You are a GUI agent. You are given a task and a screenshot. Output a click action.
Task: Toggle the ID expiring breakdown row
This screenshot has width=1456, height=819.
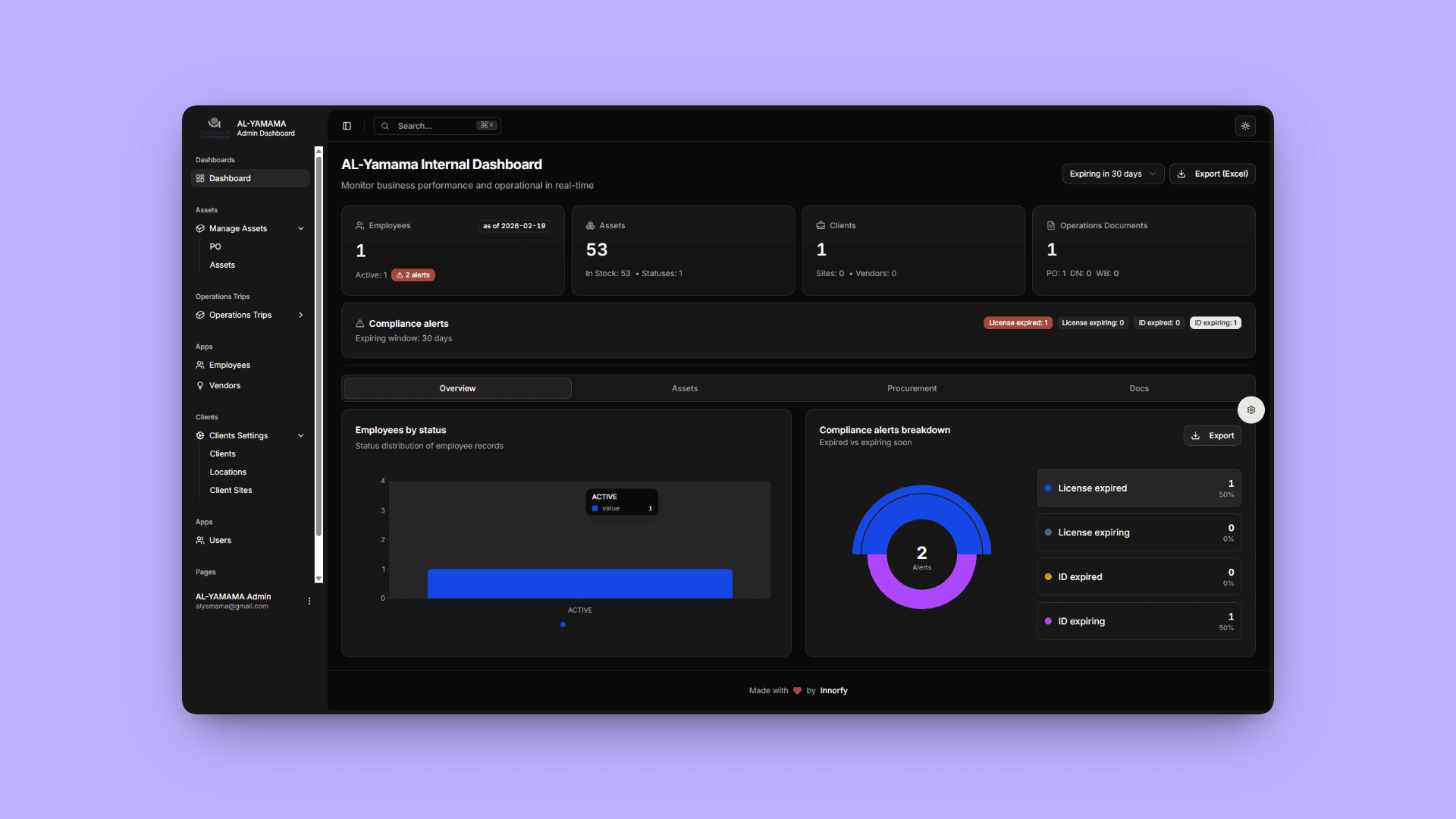(1139, 621)
